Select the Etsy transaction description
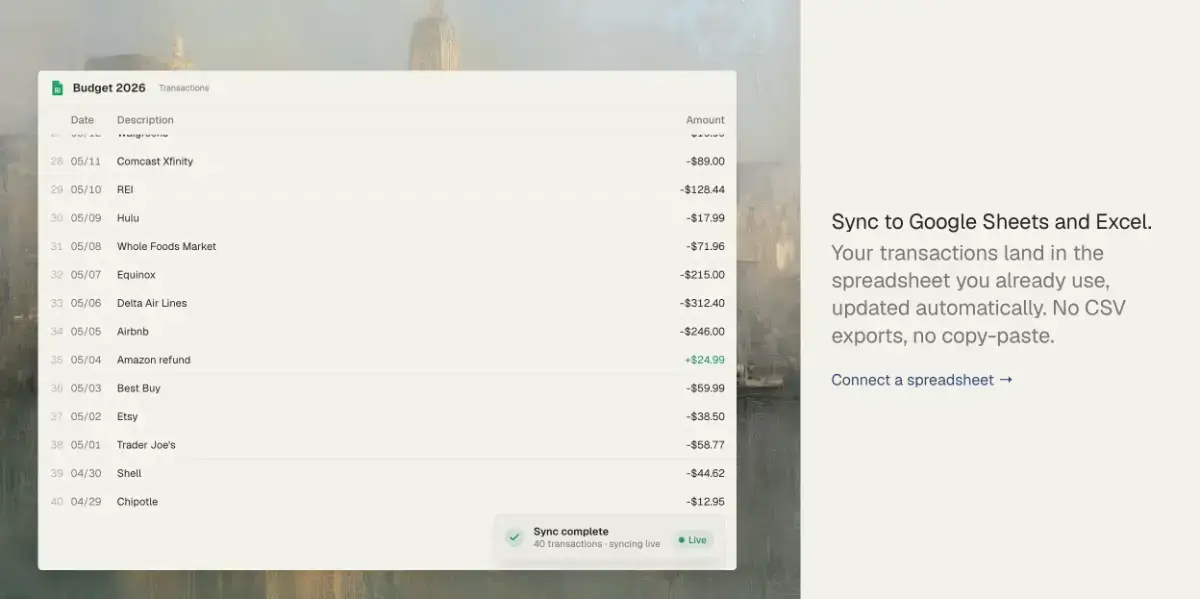The height and width of the screenshot is (599, 1200). tap(127, 417)
